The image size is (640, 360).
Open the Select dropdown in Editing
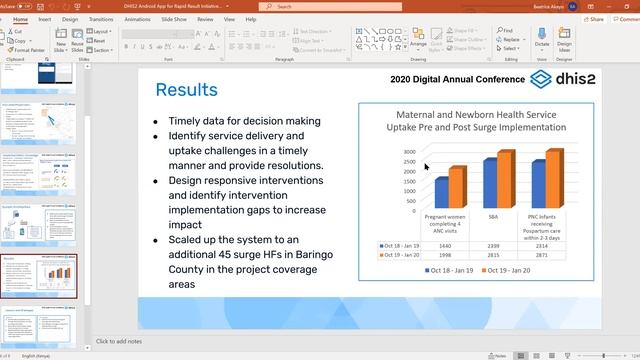[x=508, y=49]
